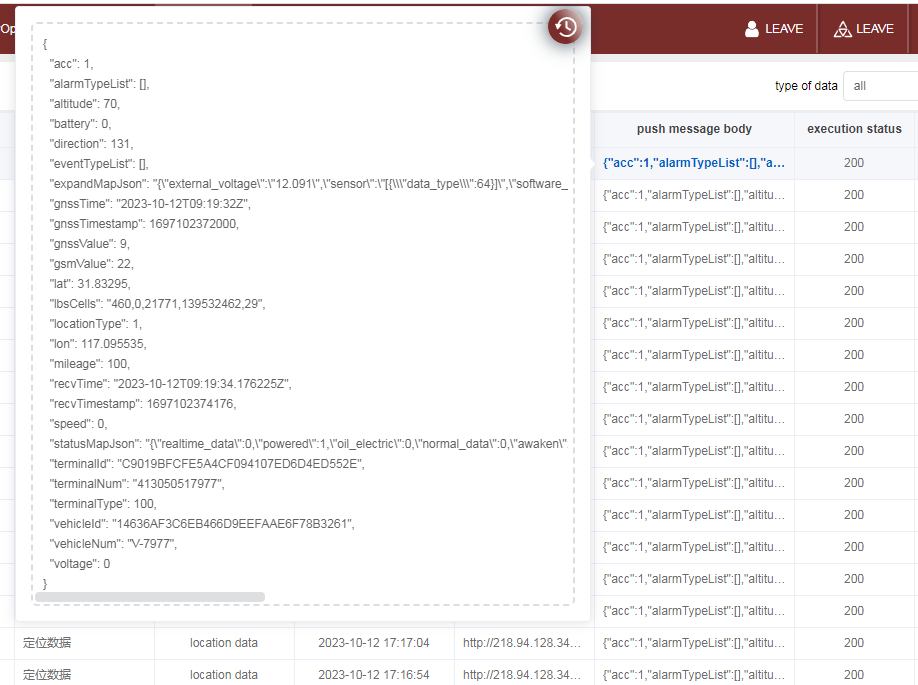This screenshot has height=685, width=918.
Task: Select the 定位数据 cell in the 17:16:54 row
Action: click(x=47, y=675)
